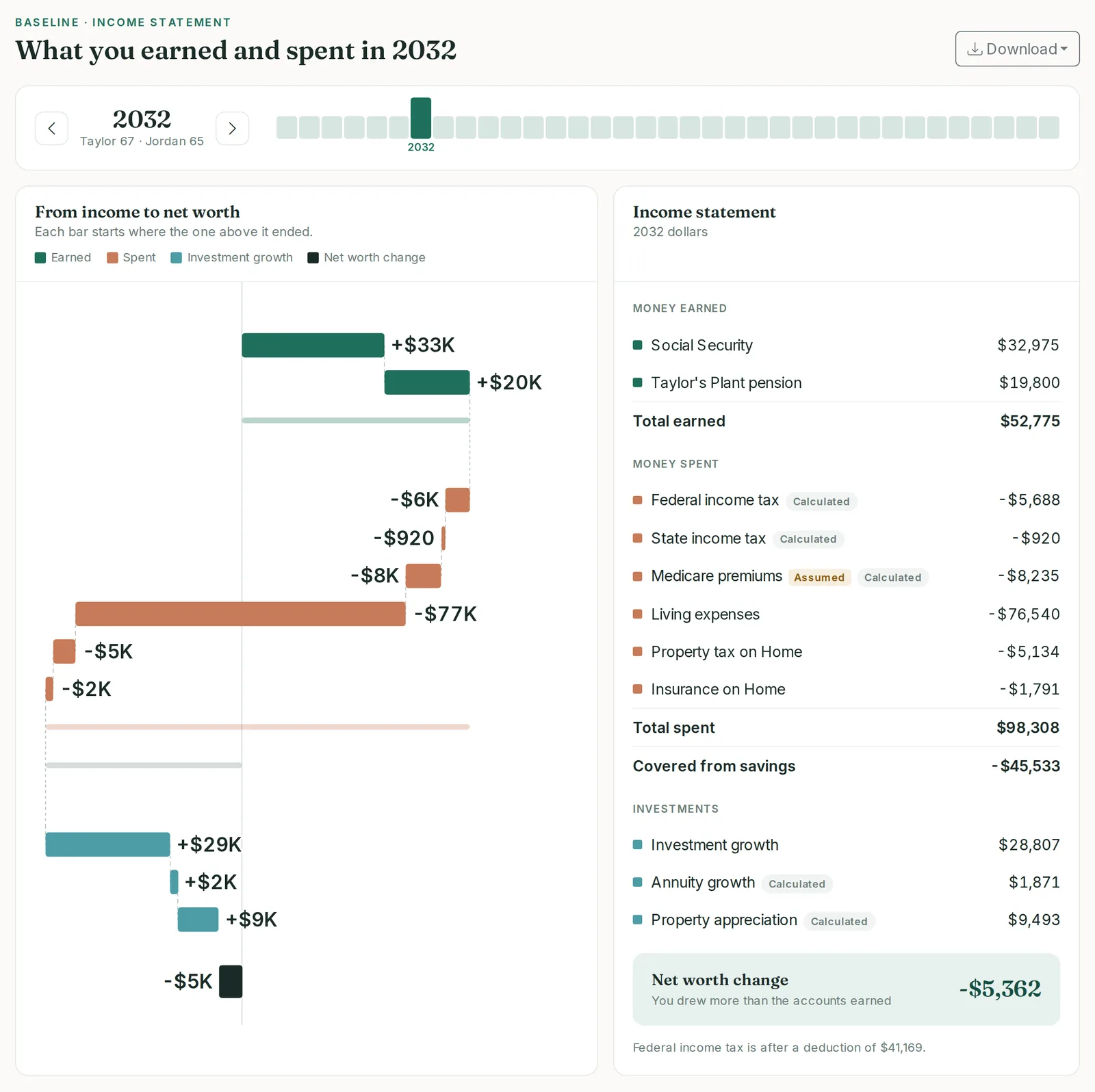Select the +$9K property appreciation bar
1095x1092 pixels.
pyautogui.click(x=198, y=920)
